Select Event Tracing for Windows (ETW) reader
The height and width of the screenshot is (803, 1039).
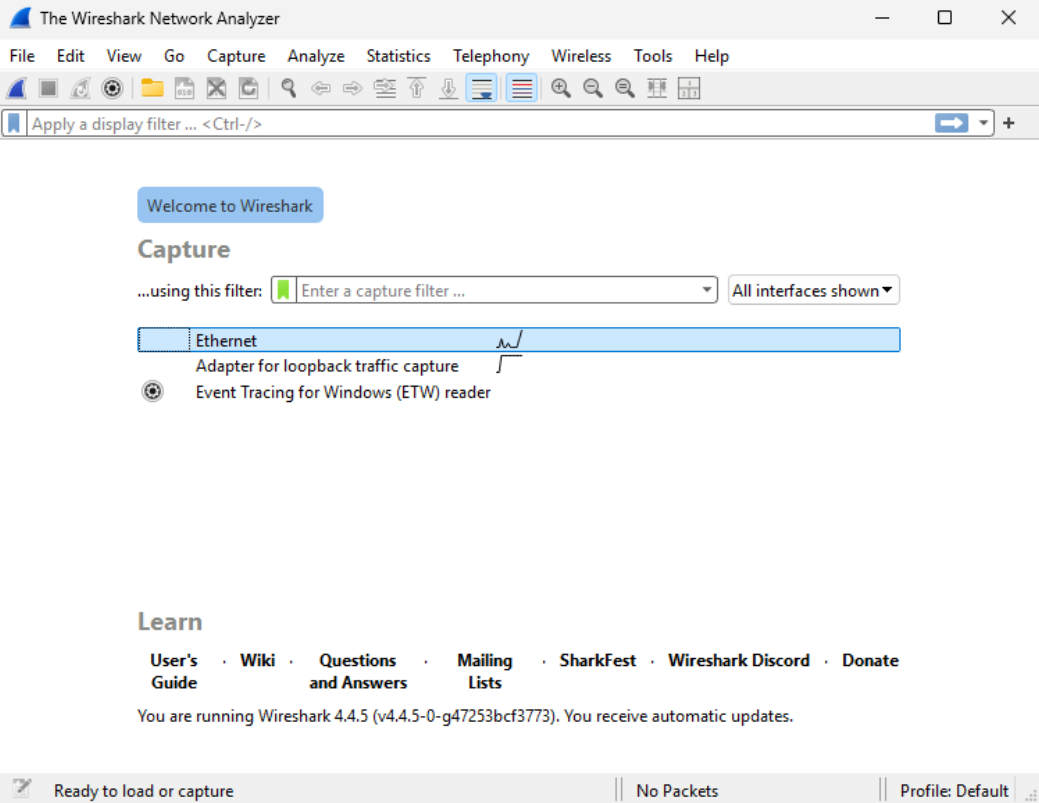519,392
